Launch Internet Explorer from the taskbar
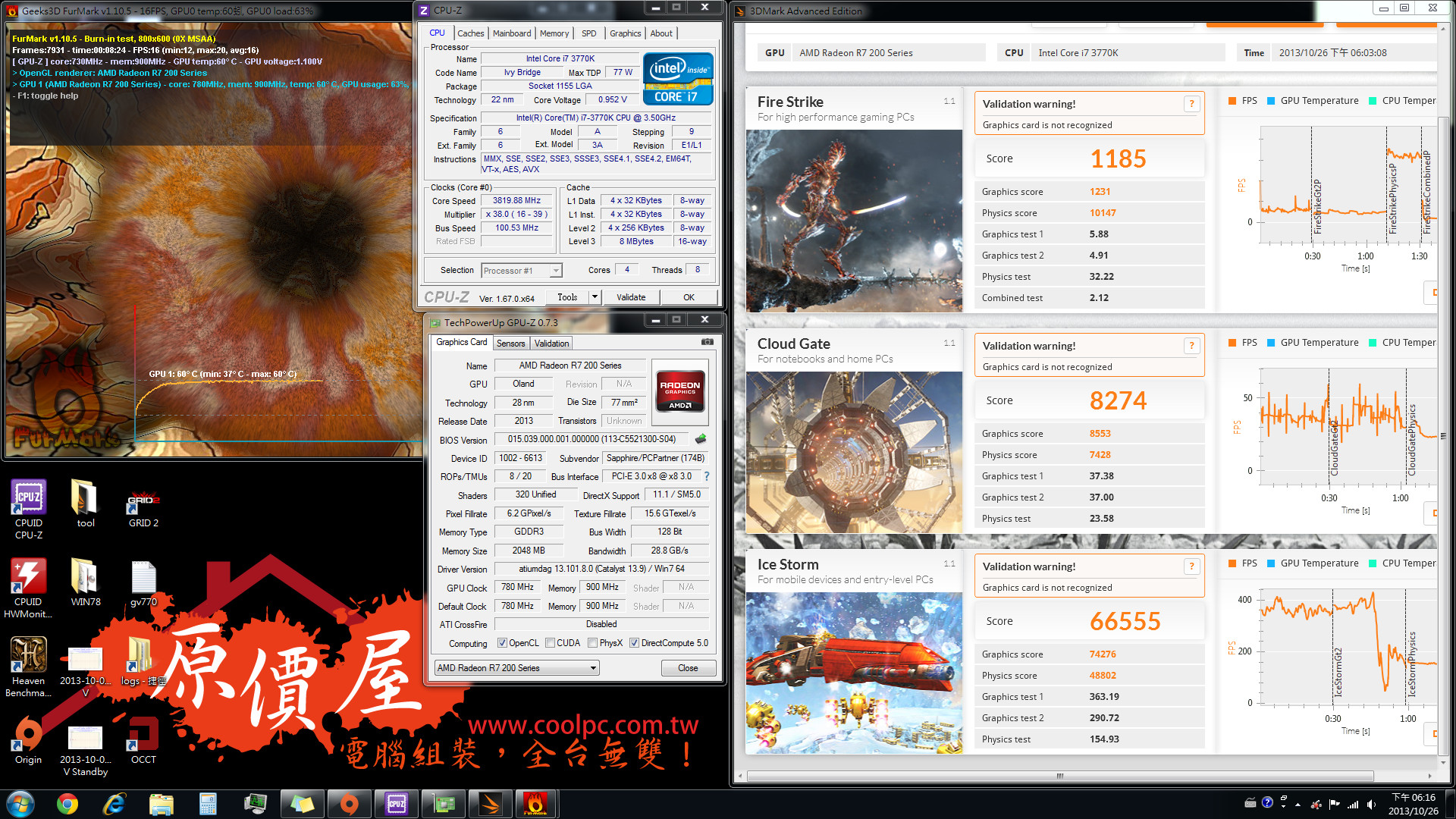Screen dimensions: 1456x819 tap(115, 804)
